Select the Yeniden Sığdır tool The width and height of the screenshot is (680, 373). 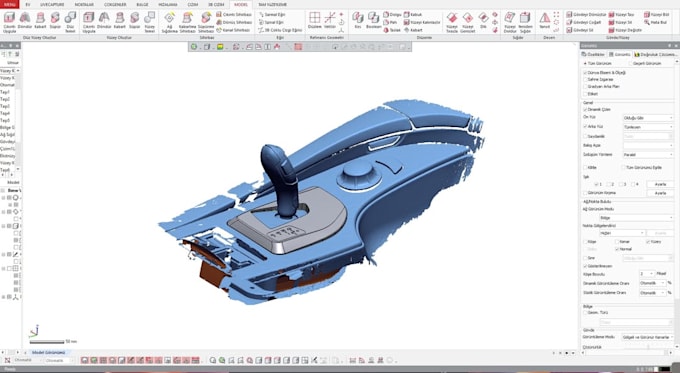point(525,22)
